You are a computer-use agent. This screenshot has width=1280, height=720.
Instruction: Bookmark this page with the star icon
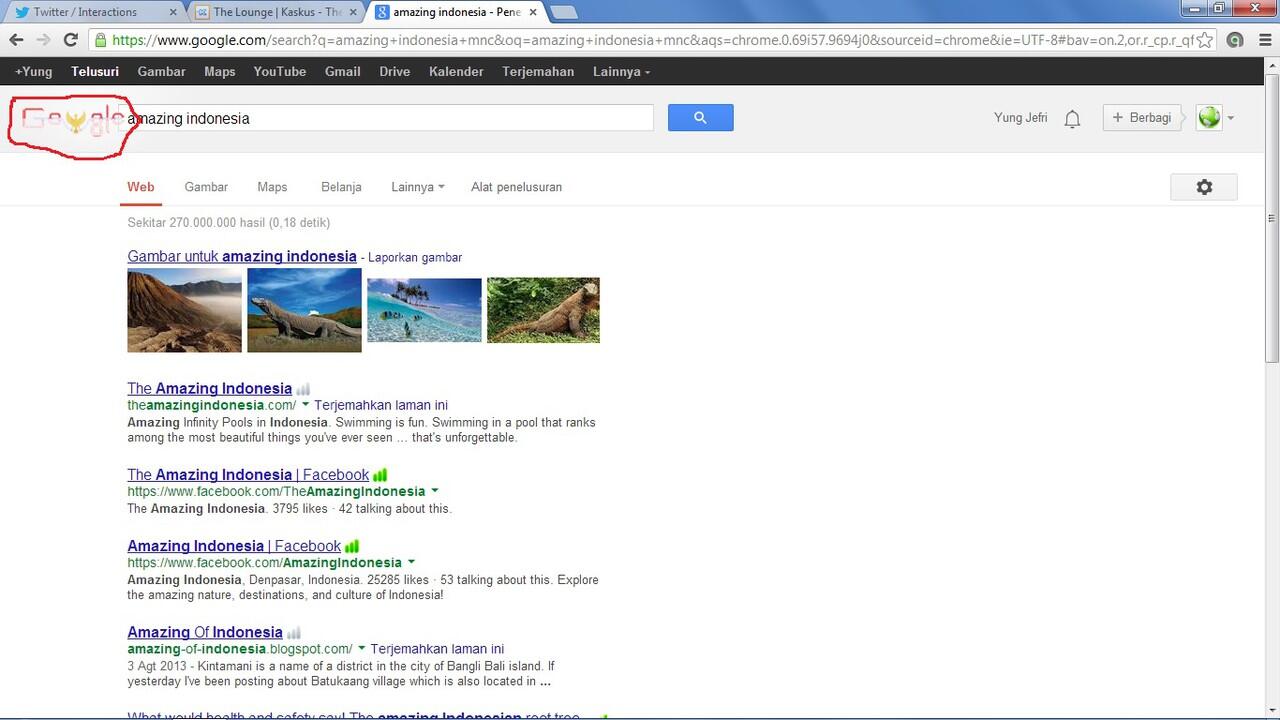click(x=1205, y=40)
